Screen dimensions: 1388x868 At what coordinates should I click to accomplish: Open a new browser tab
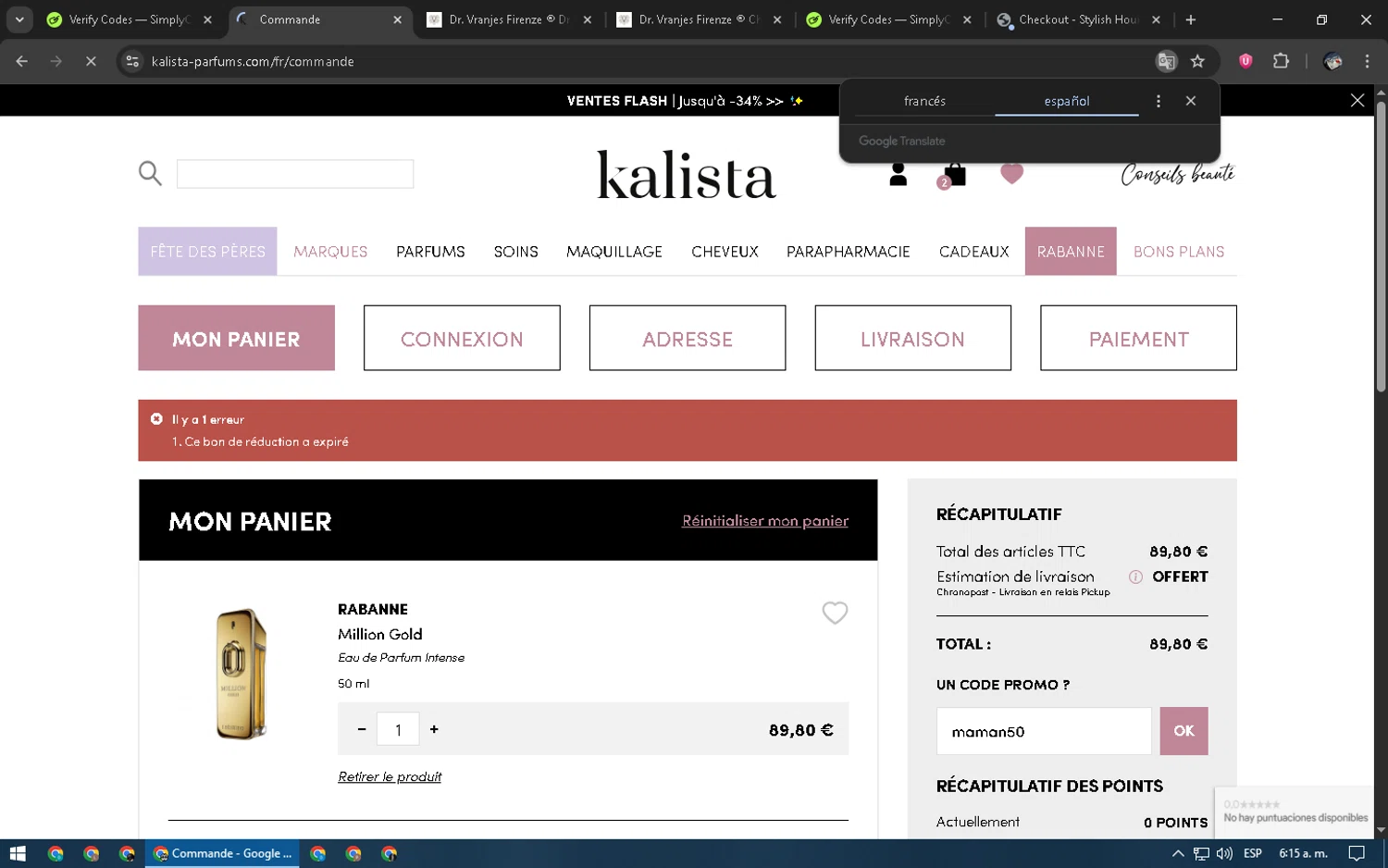tap(1191, 19)
